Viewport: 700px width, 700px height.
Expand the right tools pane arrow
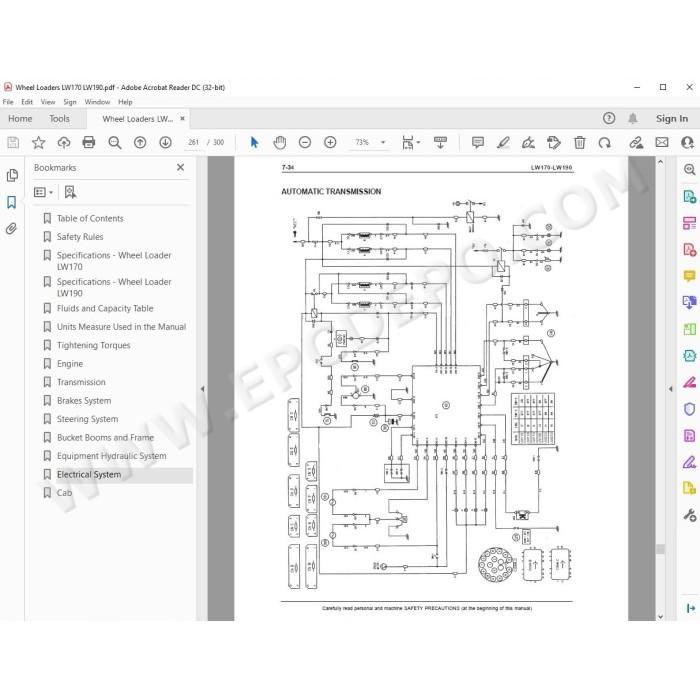tap(670, 389)
